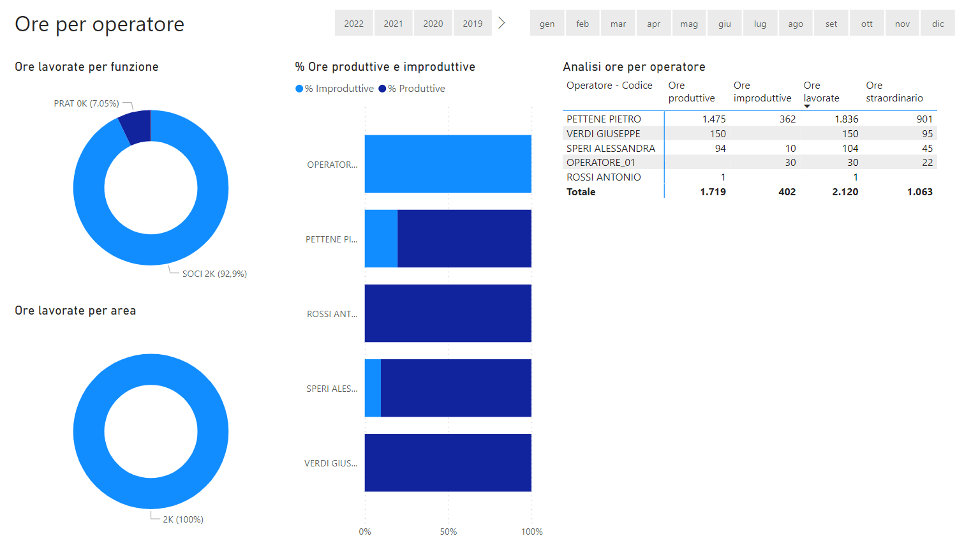Sort table by Ore straordinario column
The image size is (964, 544).
coord(894,91)
